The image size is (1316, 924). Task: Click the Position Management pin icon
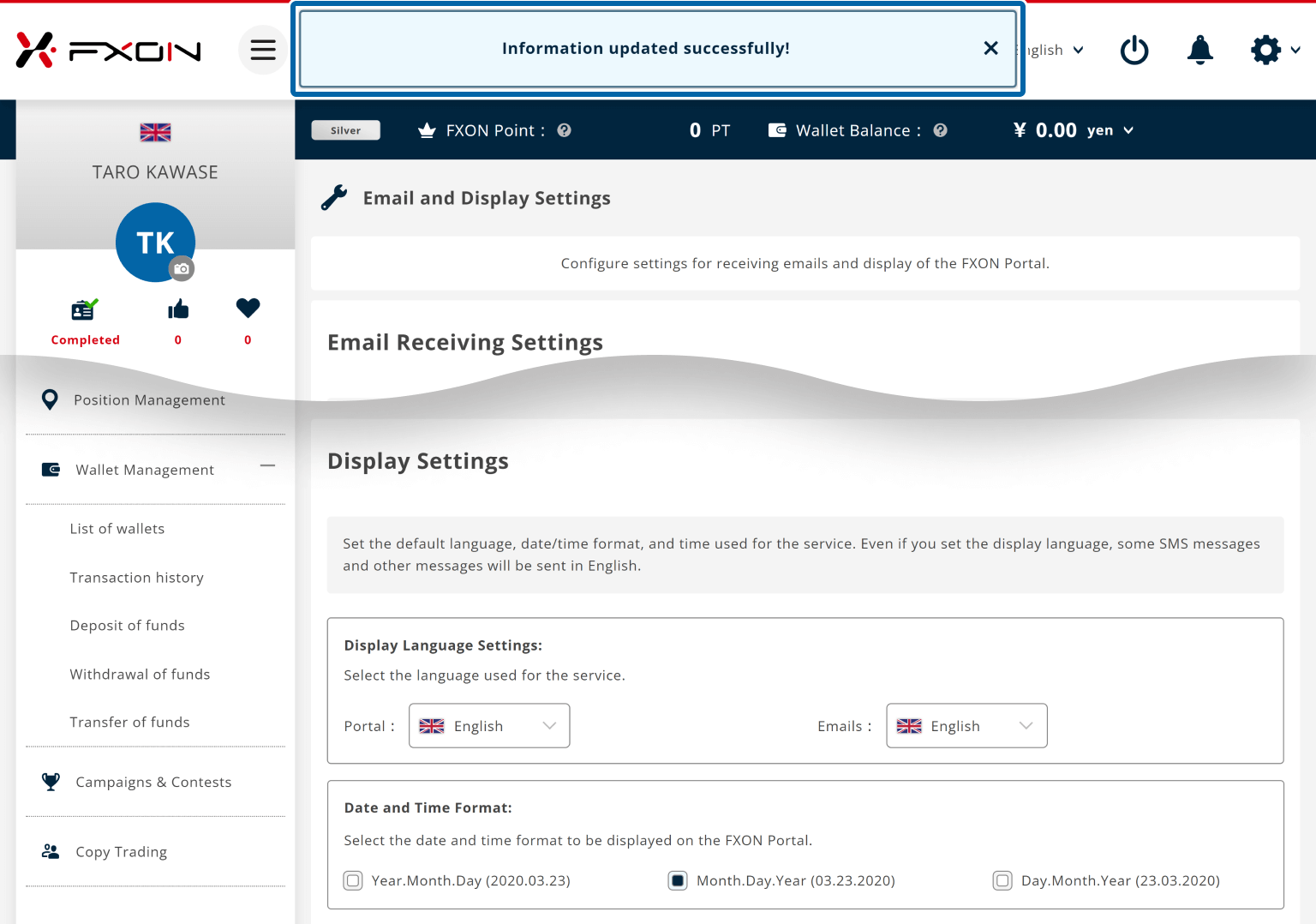(x=50, y=399)
